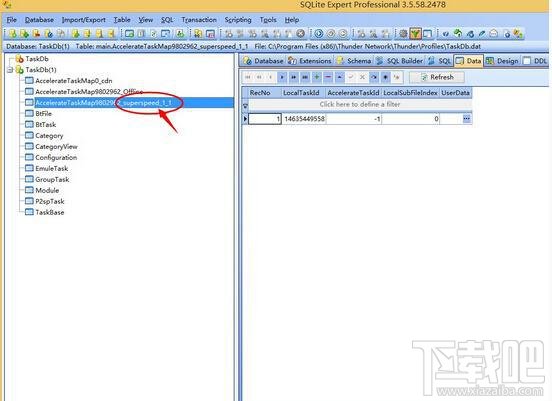The height and width of the screenshot is (401, 552).
Task: Switch to the Design tab
Action: click(x=502, y=61)
